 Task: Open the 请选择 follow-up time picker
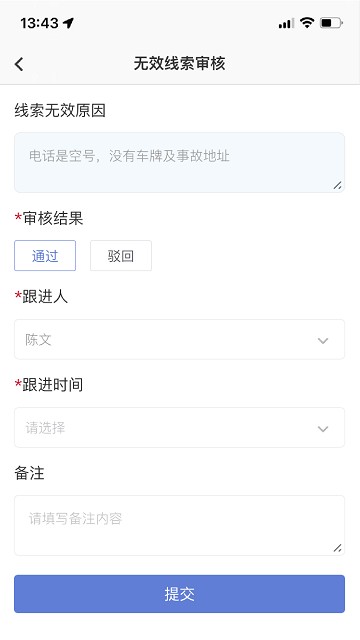(180, 427)
